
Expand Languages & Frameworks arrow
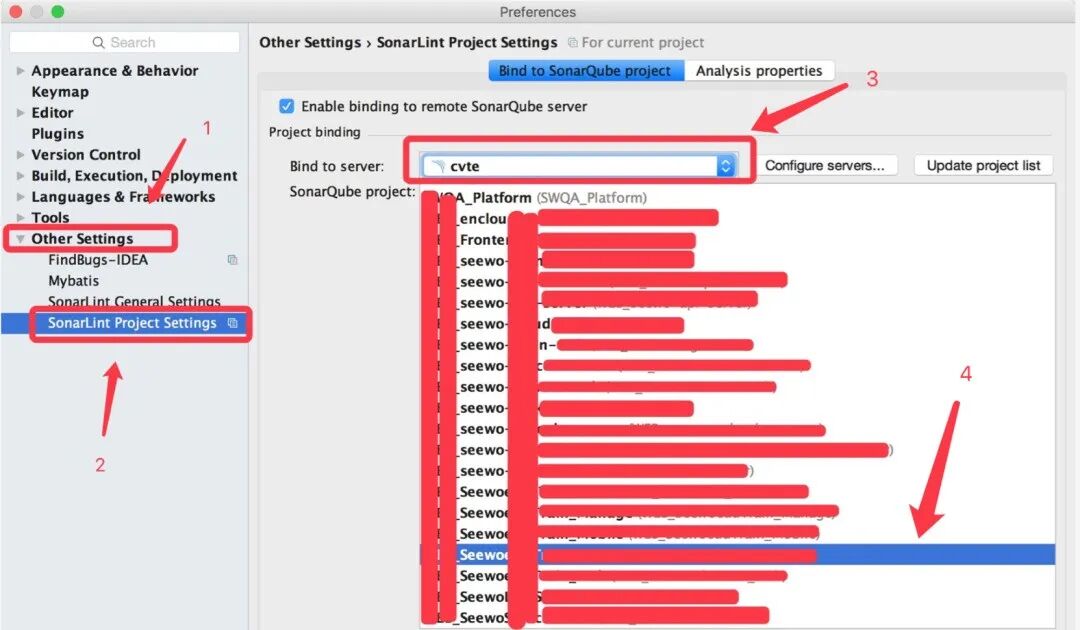pyautogui.click(x=20, y=197)
